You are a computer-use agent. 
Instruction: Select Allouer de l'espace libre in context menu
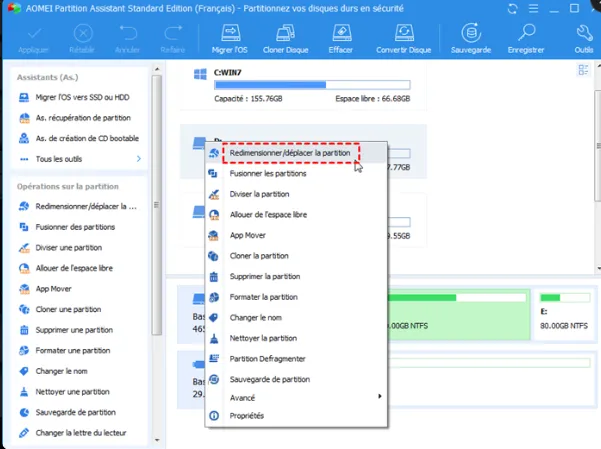coord(296,215)
